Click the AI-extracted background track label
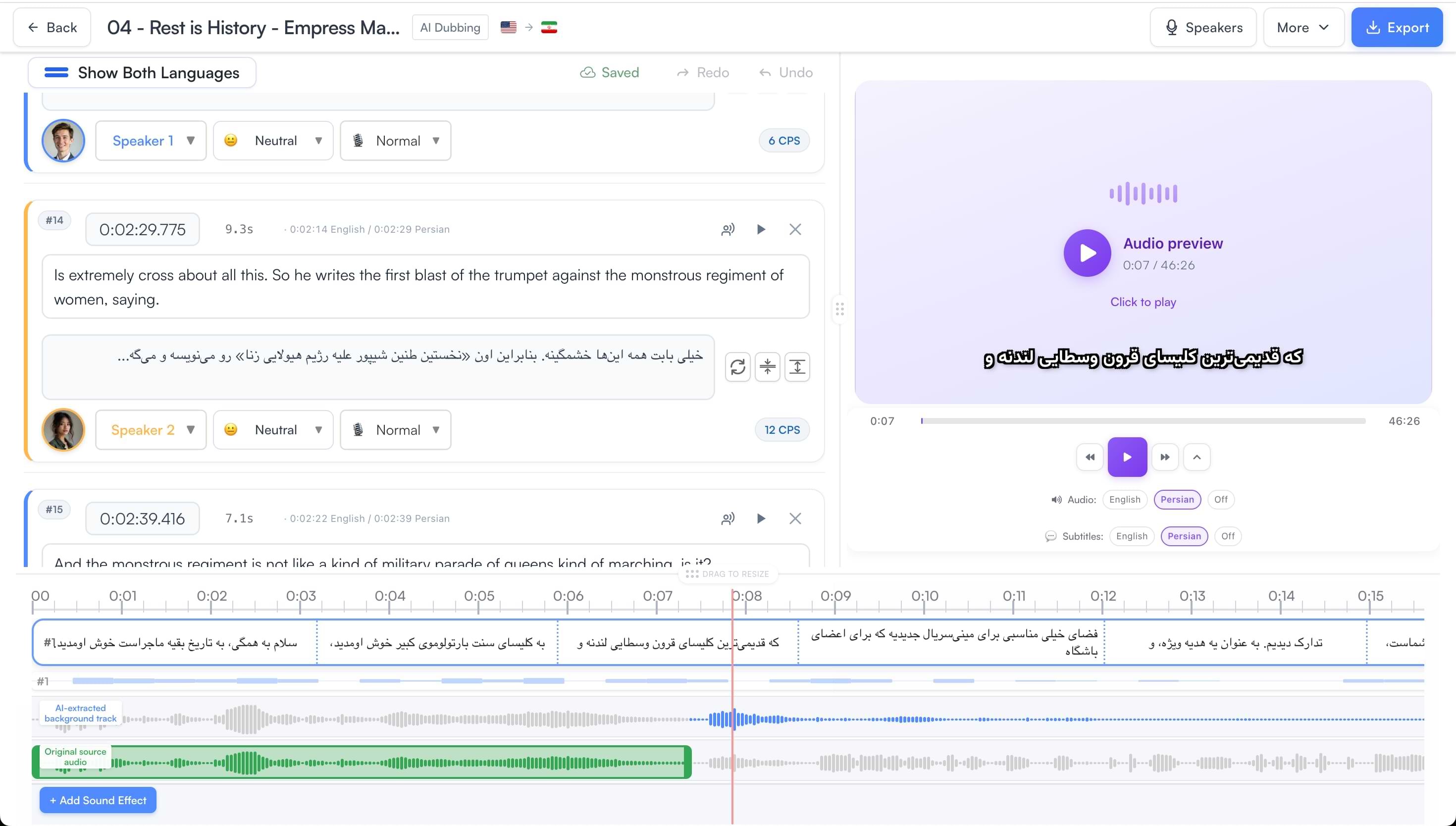Viewport: 1456px width, 826px height. 81,714
